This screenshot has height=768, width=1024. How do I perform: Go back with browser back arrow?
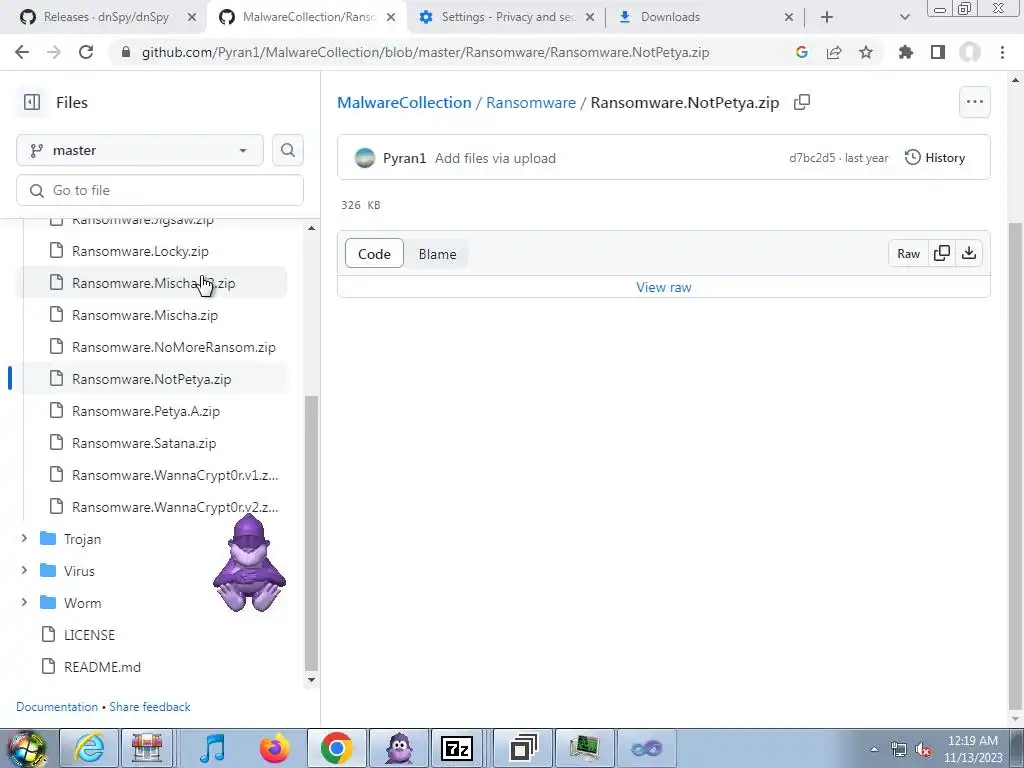tap(22, 52)
